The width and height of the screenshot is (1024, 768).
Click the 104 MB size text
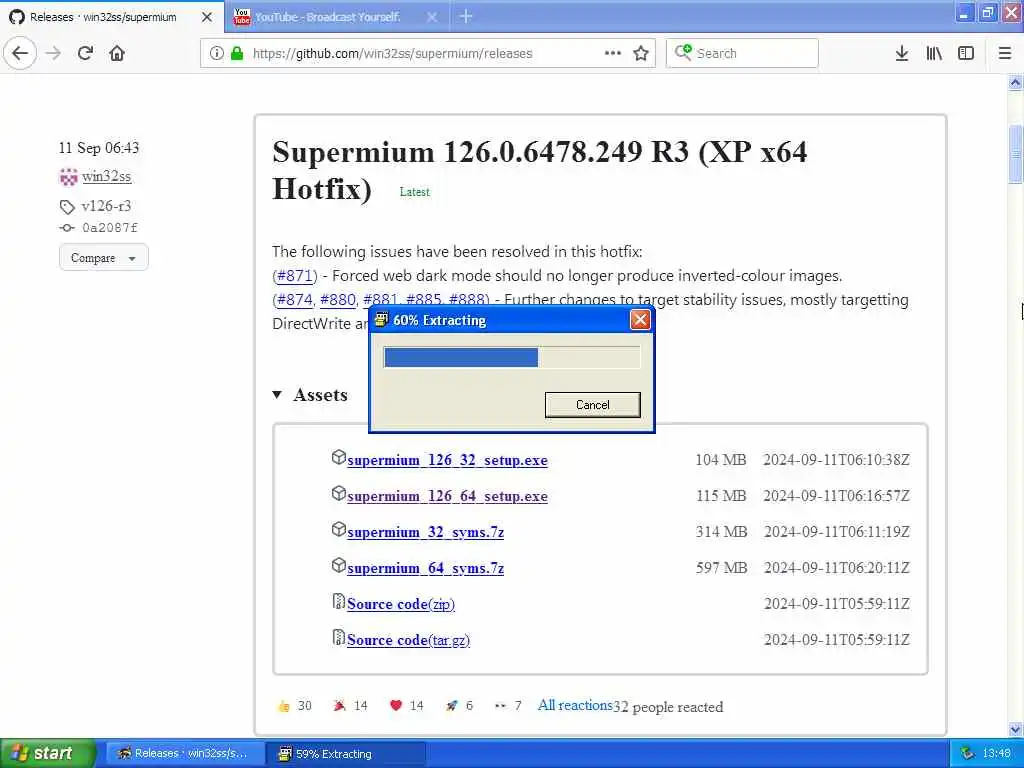click(x=720, y=460)
